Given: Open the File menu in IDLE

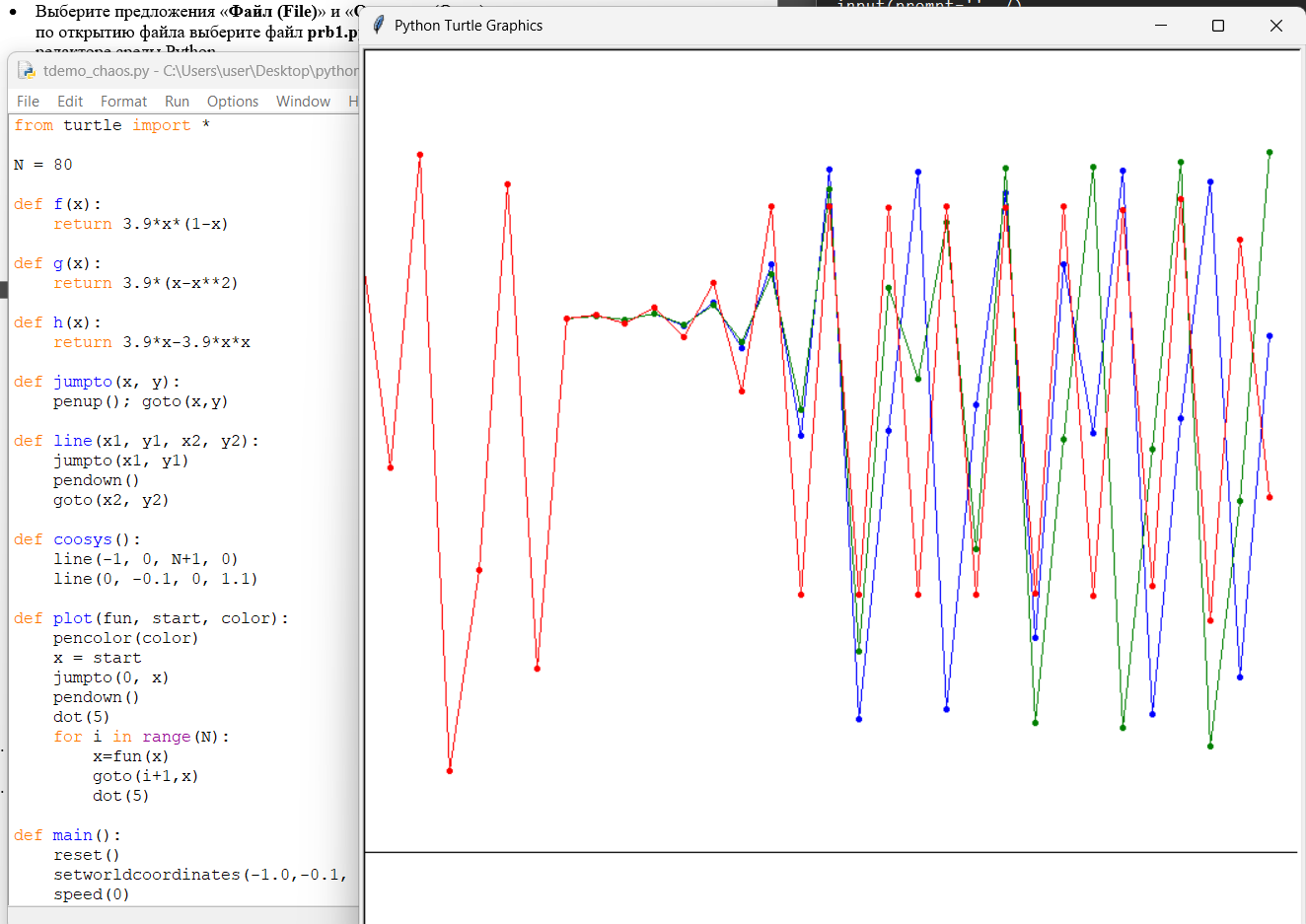Looking at the screenshot, I should tap(29, 102).
